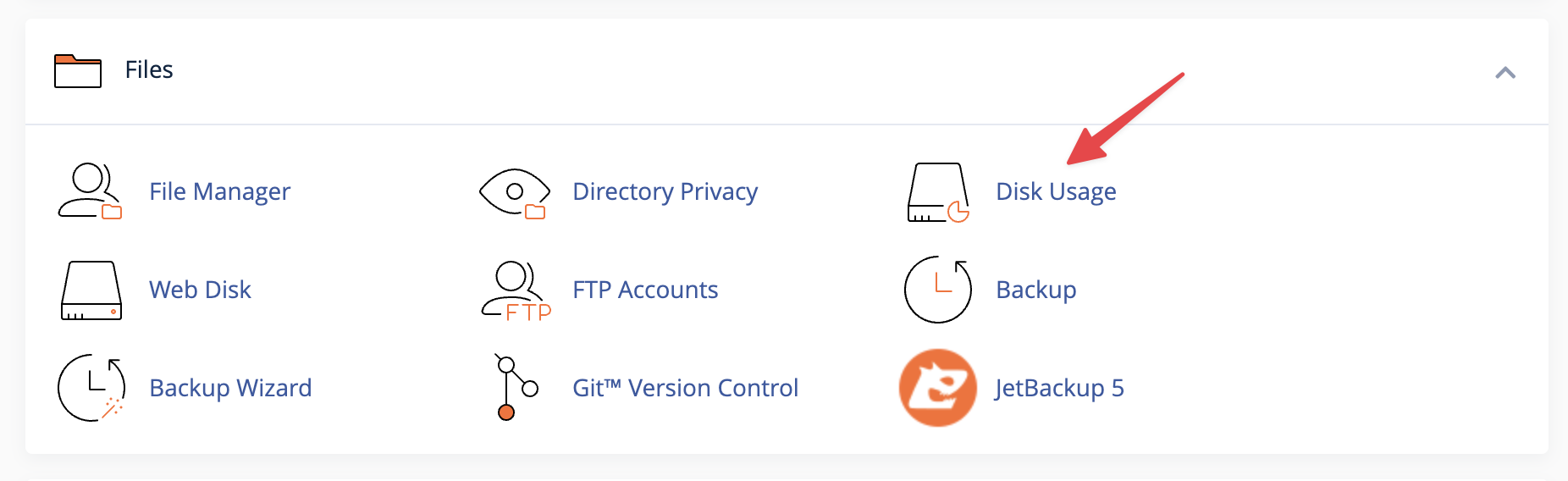Select the Web Disk drive icon
1568x481 pixels.
91,290
